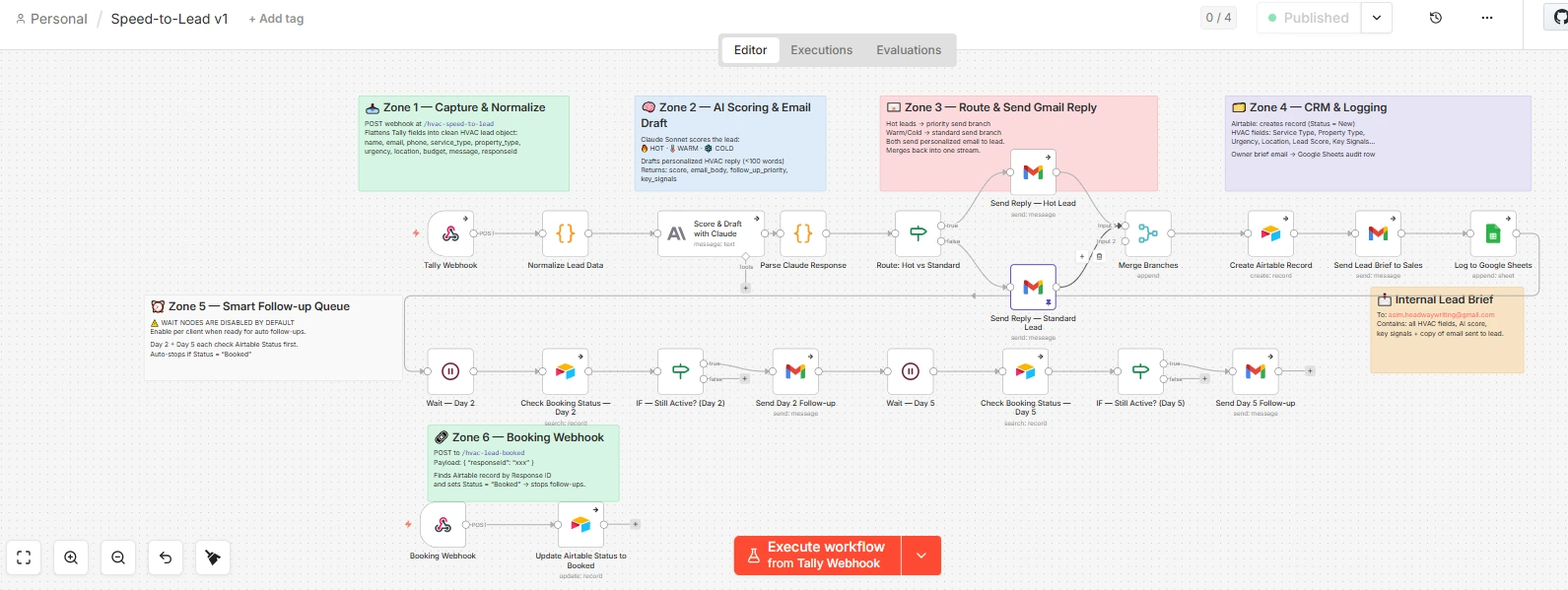Expand the Published dropdown arrow
This screenshot has height=590, width=1568.
point(1377,18)
